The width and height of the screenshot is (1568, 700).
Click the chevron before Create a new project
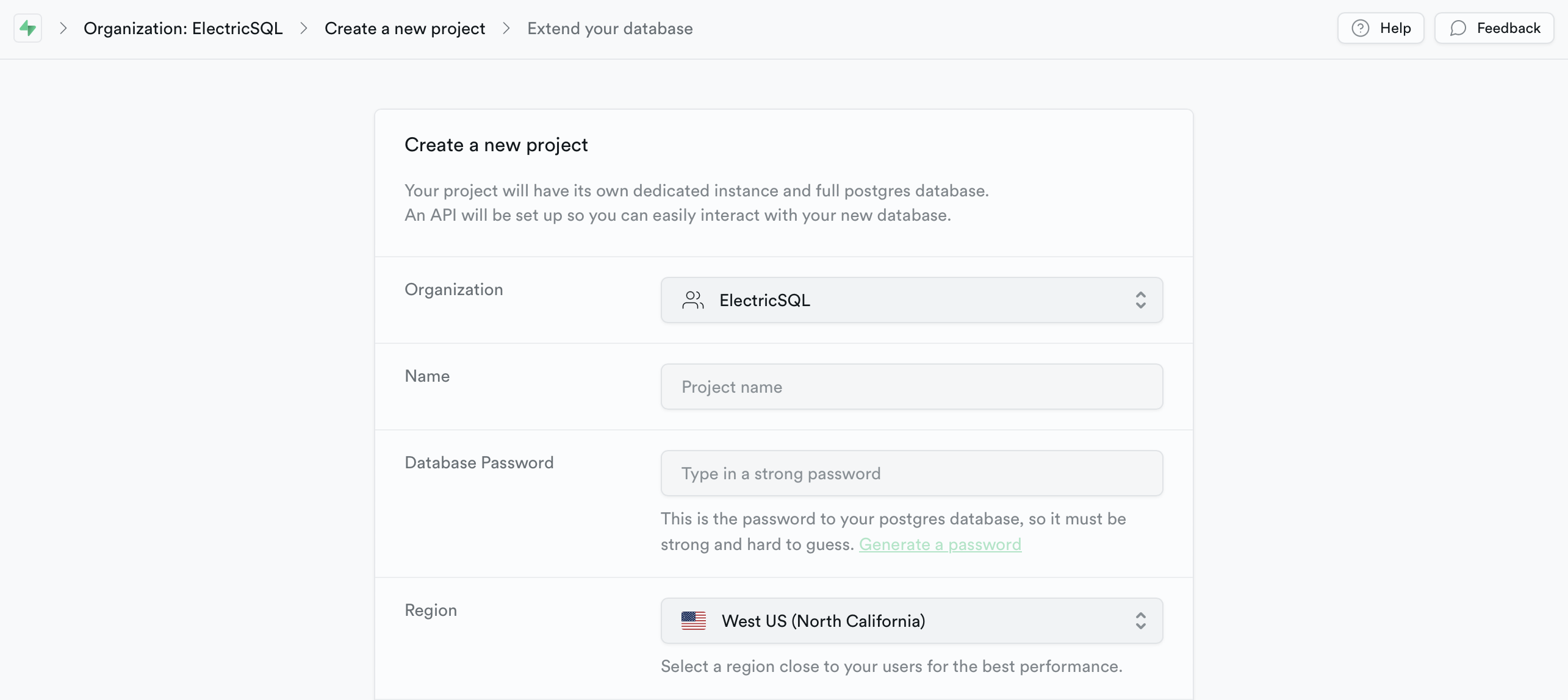click(x=304, y=28)
